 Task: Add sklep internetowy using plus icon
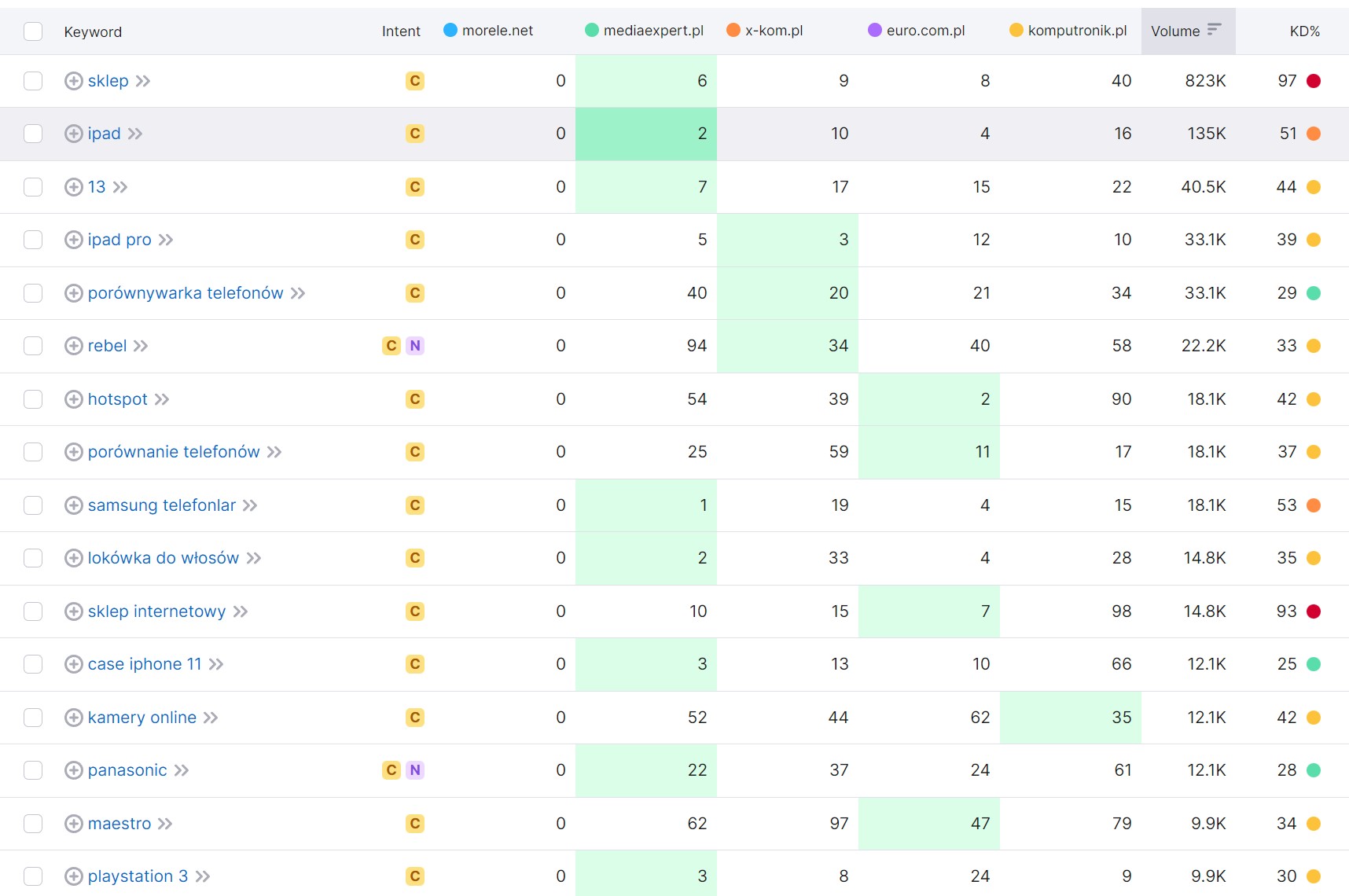pos(73,611)
